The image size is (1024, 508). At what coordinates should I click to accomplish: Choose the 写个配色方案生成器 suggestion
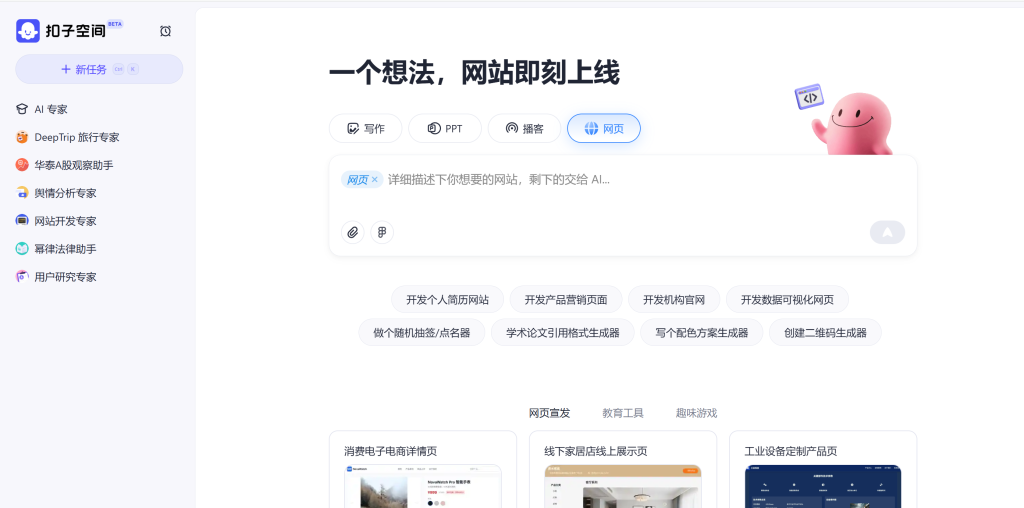702,332
